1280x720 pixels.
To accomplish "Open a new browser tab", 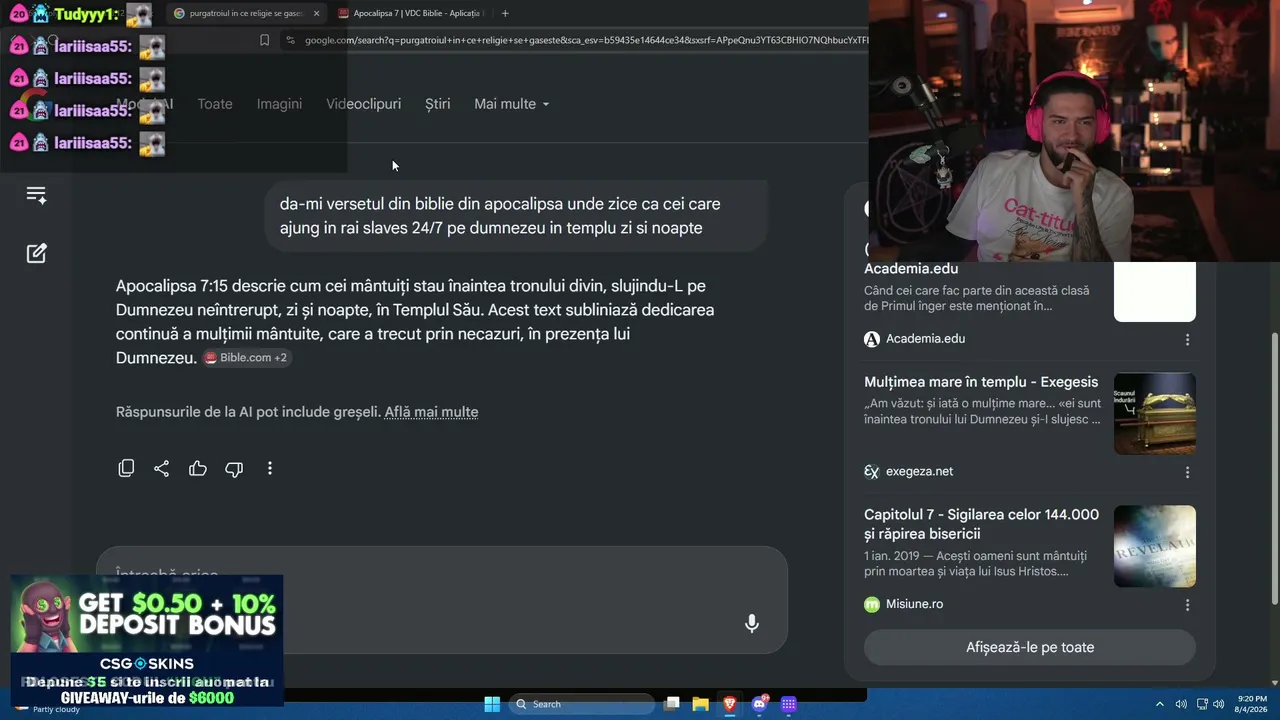I will point(505,13).
